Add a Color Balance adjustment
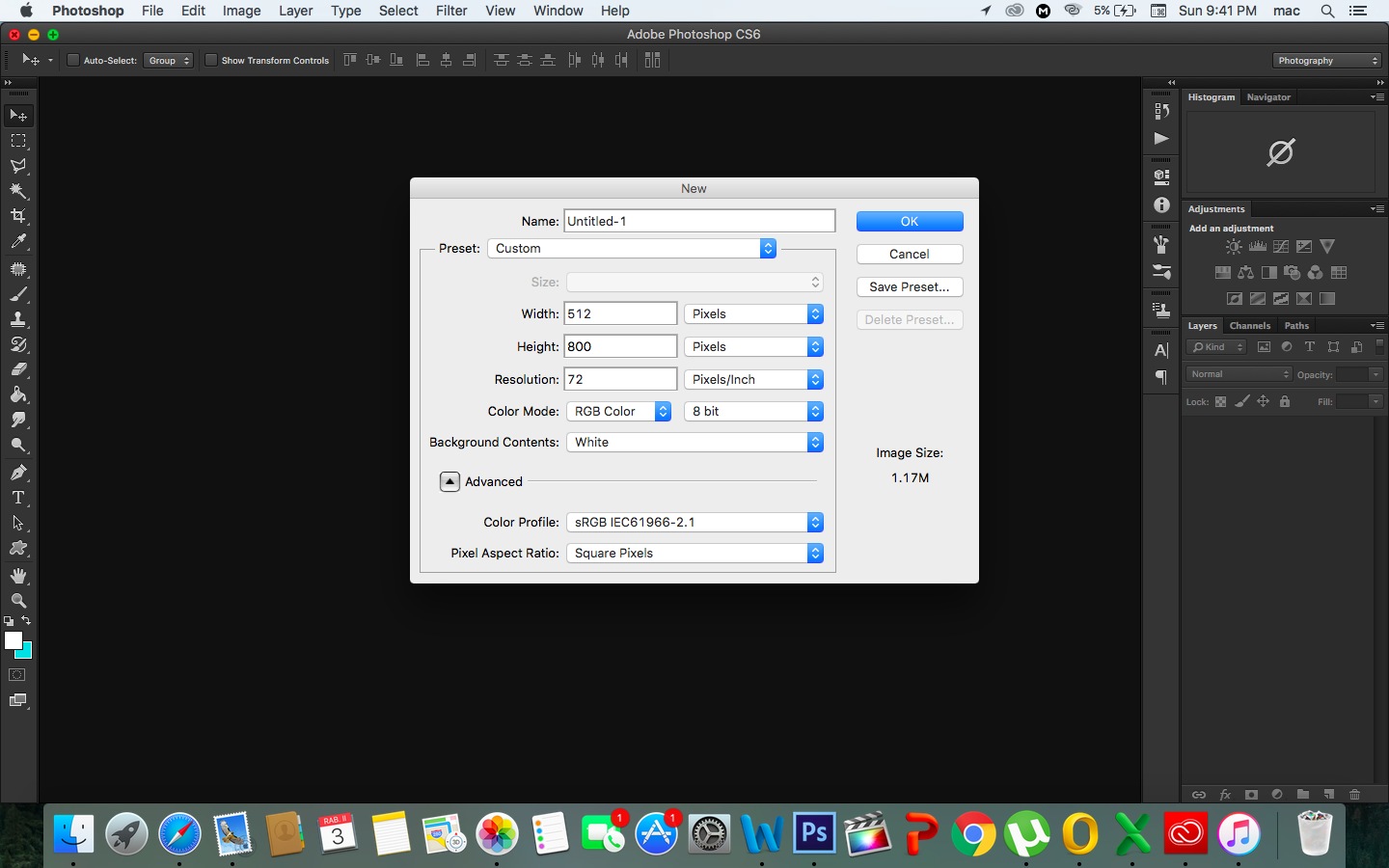 tap(1245, 273)
